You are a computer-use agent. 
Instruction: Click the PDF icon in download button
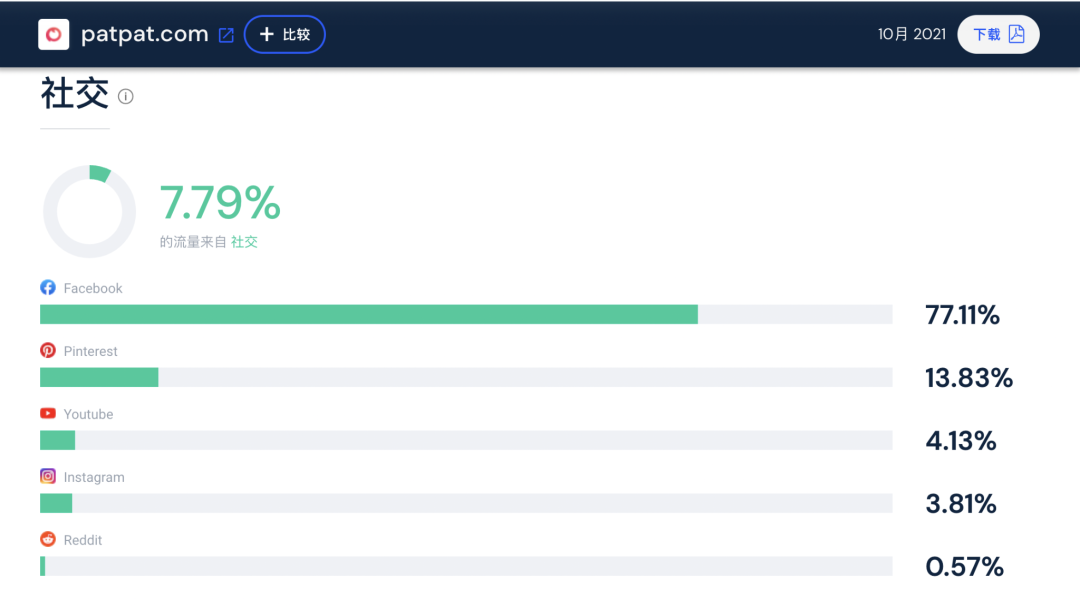(1017, 34)
